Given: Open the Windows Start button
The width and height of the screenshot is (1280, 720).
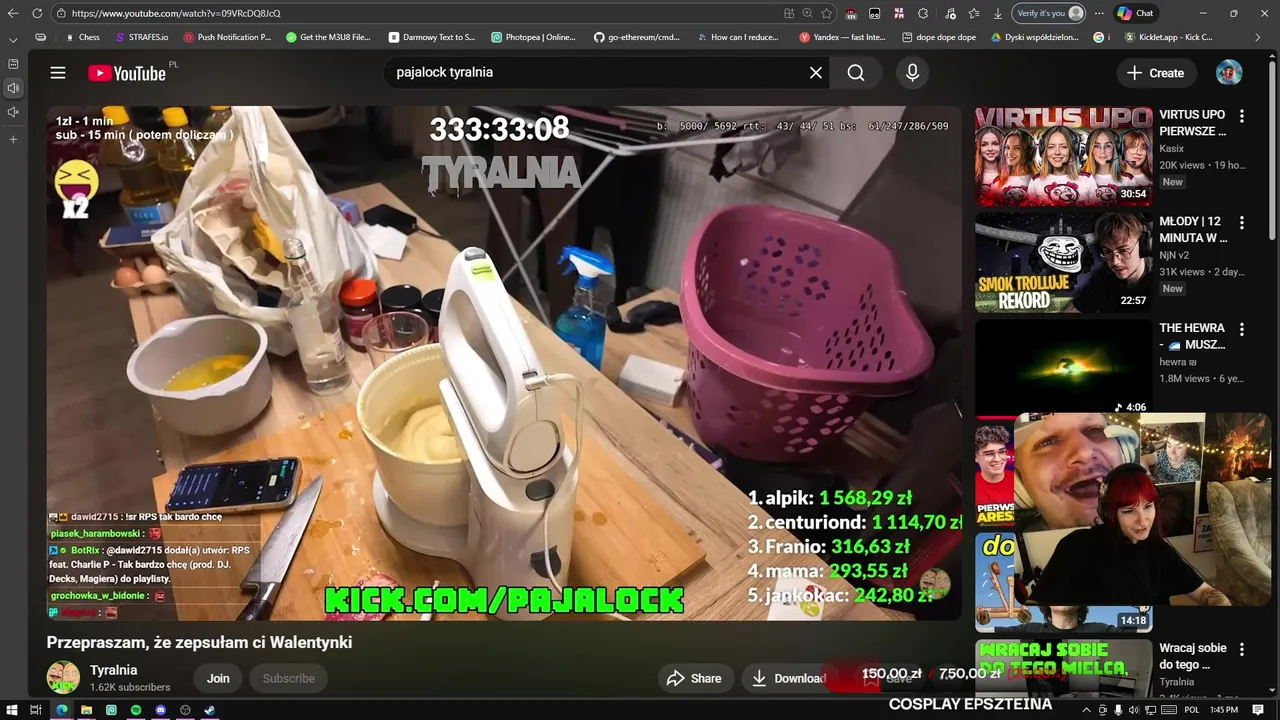Looking at the screenshot, I should [11, 710].
